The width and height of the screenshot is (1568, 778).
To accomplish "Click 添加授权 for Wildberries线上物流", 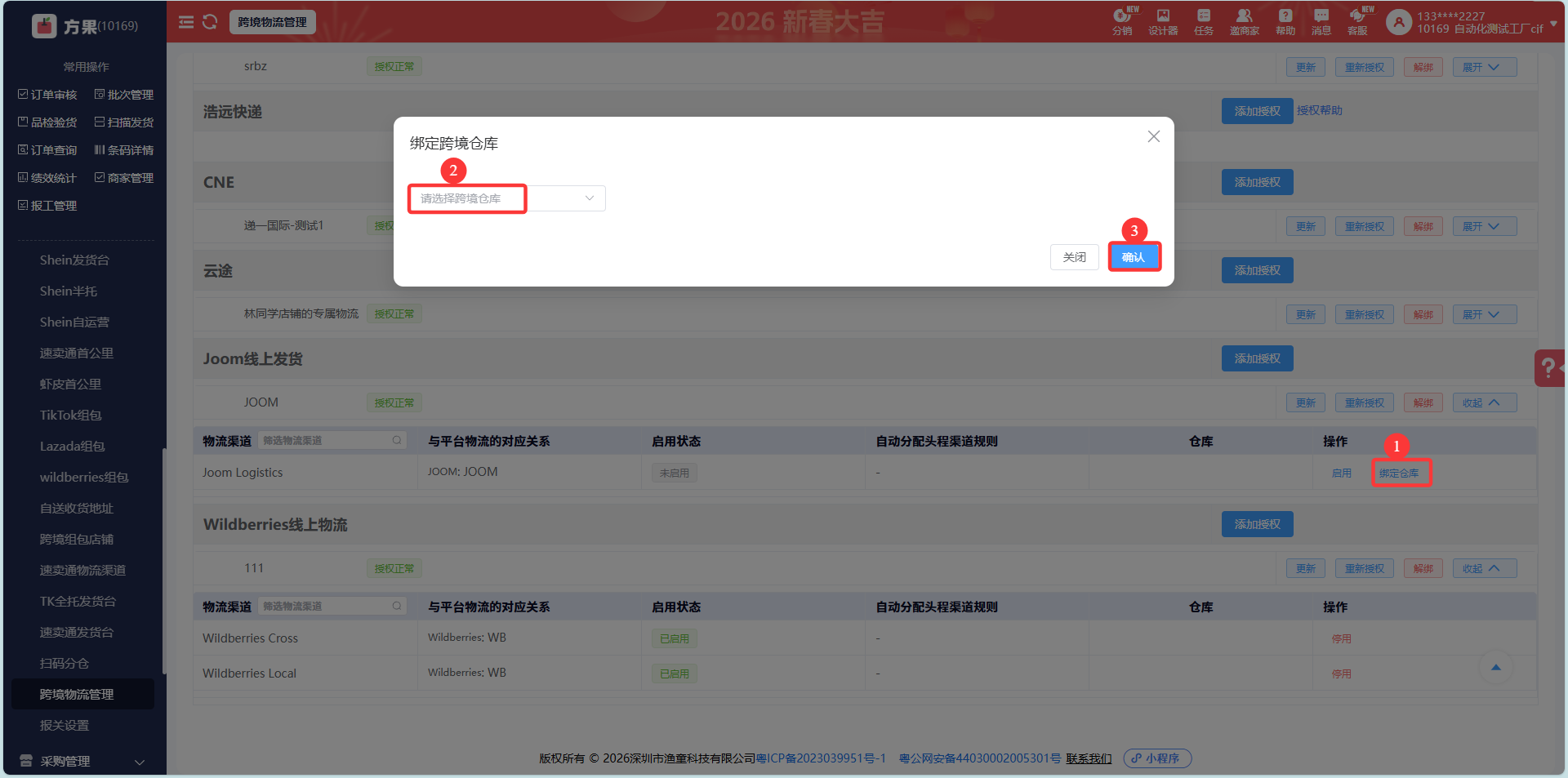I will [1258, 524].
